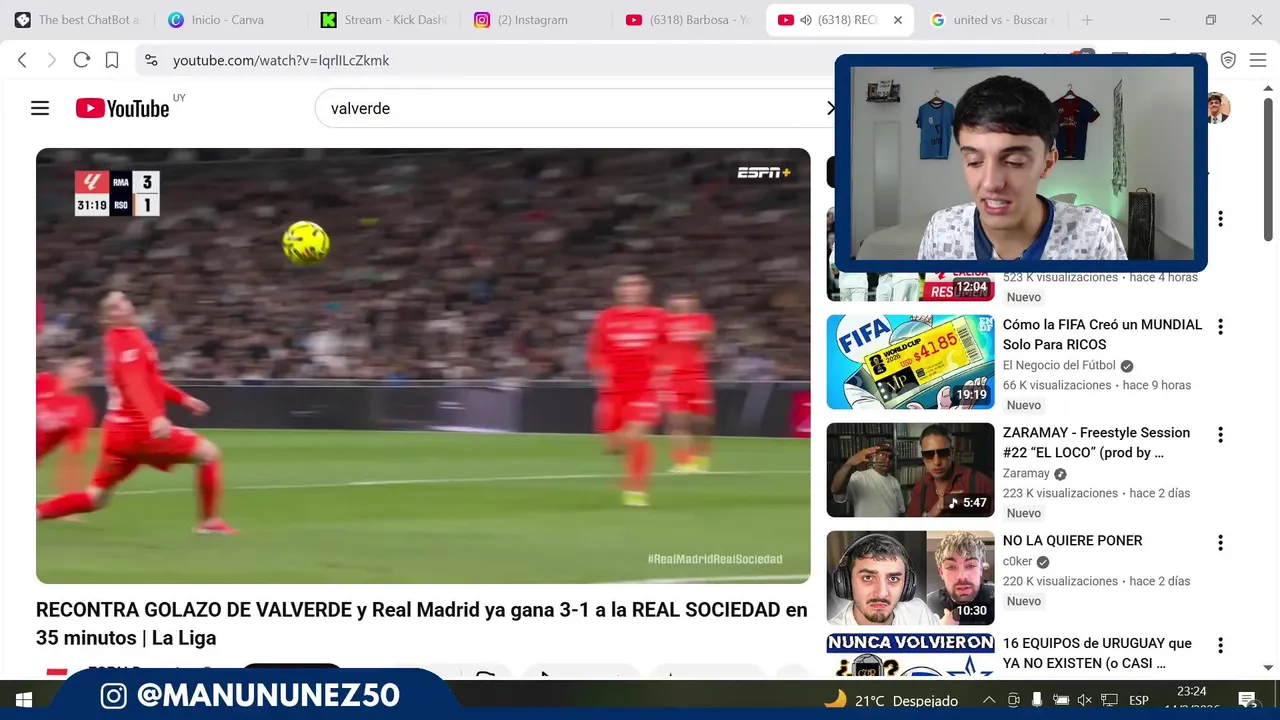The width and height of the screenshot is (1280, 720).
Task: Open more options for the first recommended video
Action: point(1220,219)
